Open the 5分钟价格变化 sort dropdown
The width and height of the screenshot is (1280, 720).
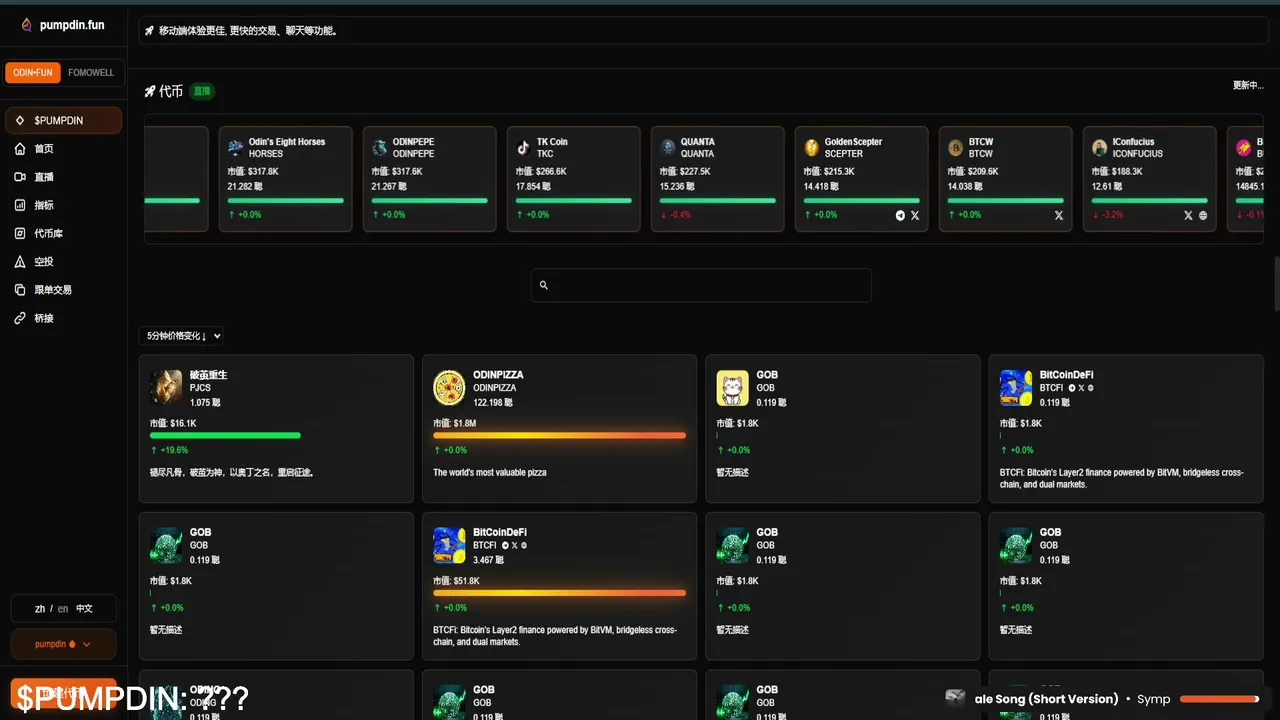pos(181,336)
